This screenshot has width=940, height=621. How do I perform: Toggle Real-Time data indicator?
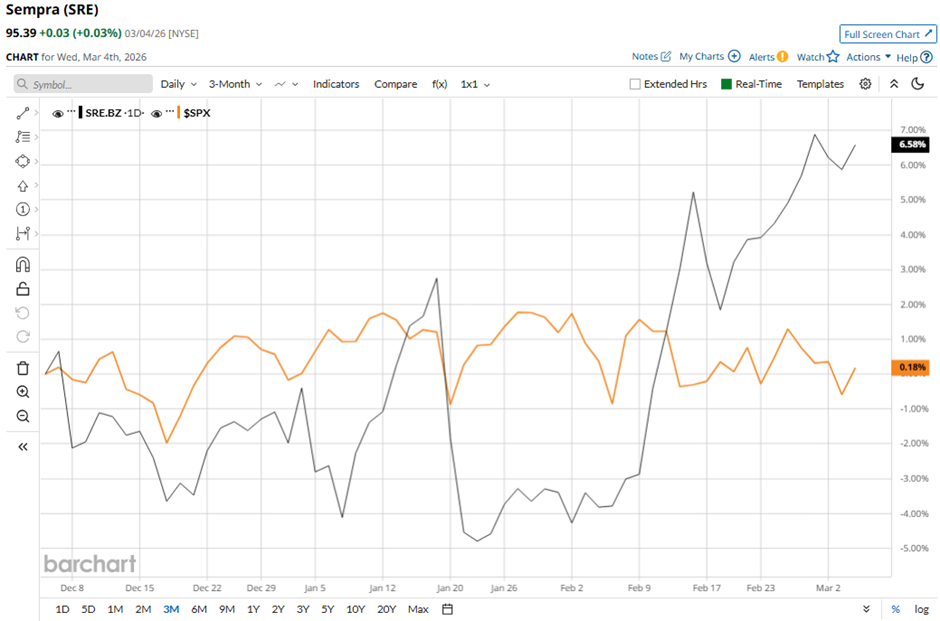click(726, 84)
